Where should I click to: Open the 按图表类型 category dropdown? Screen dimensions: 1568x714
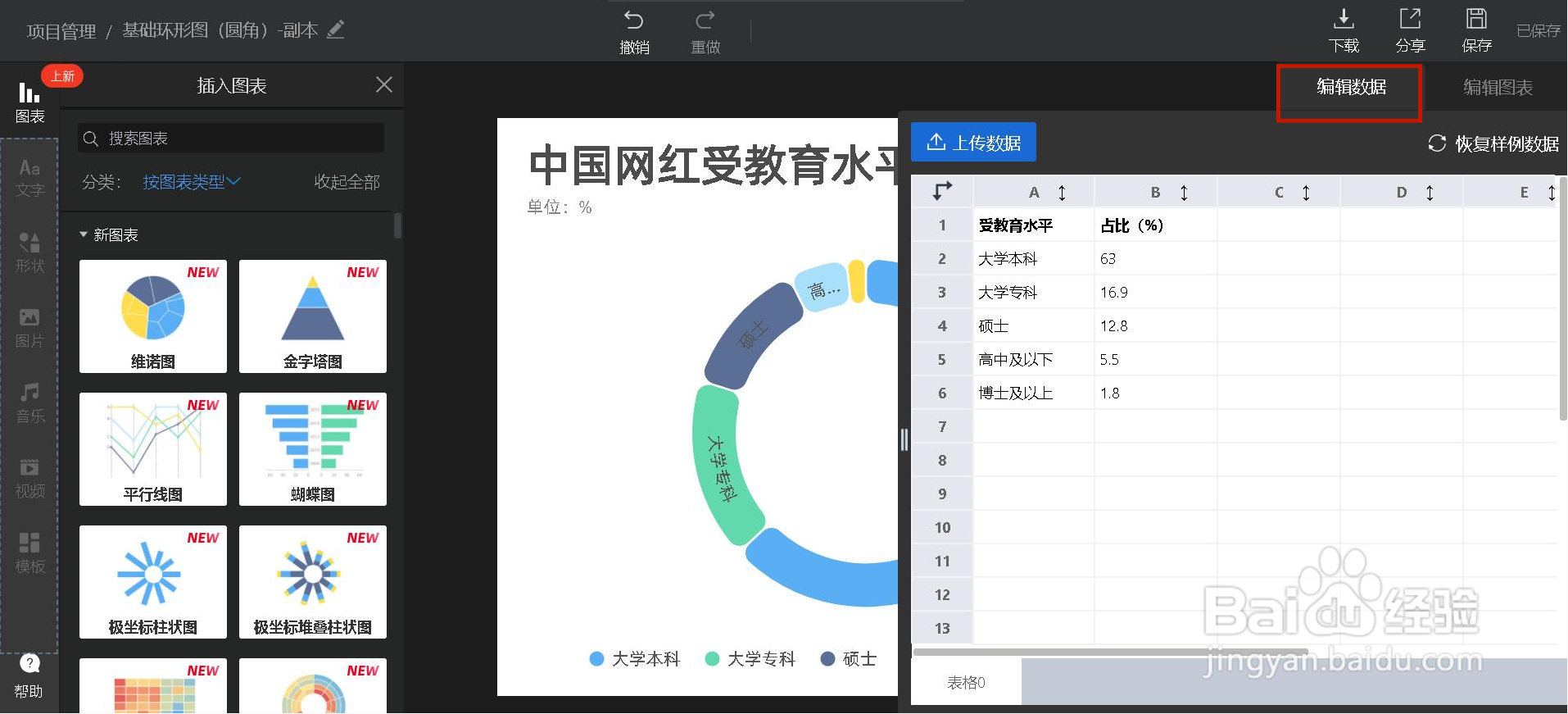click(x=192, y=182)
